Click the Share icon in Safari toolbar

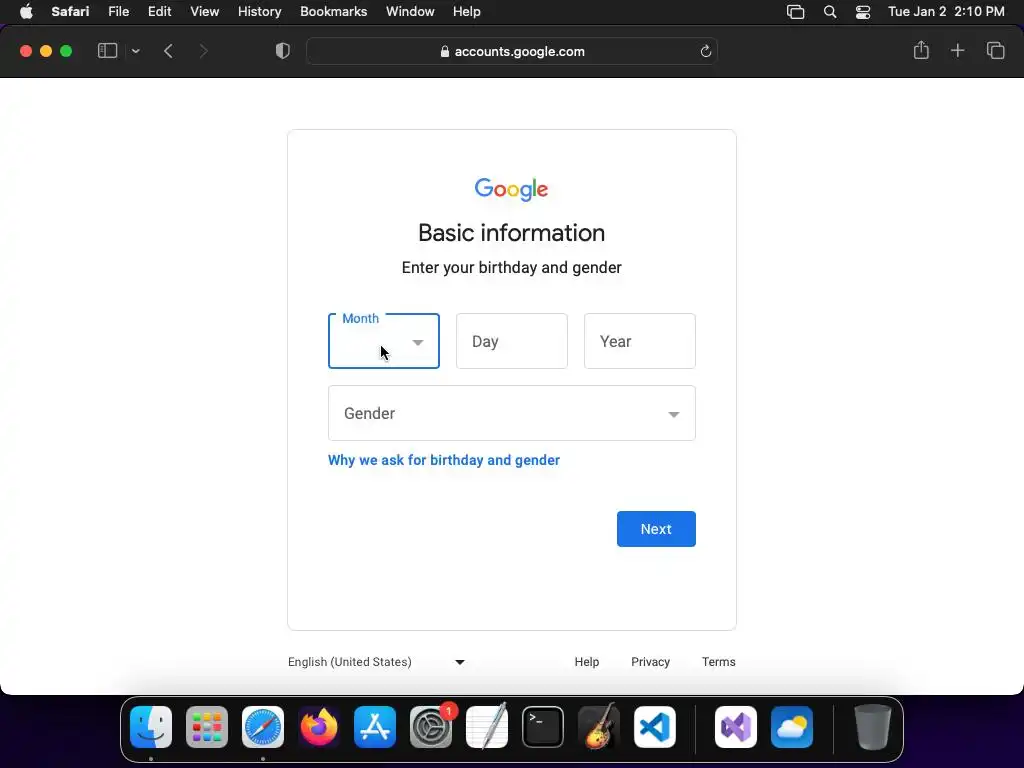(921, 50)
